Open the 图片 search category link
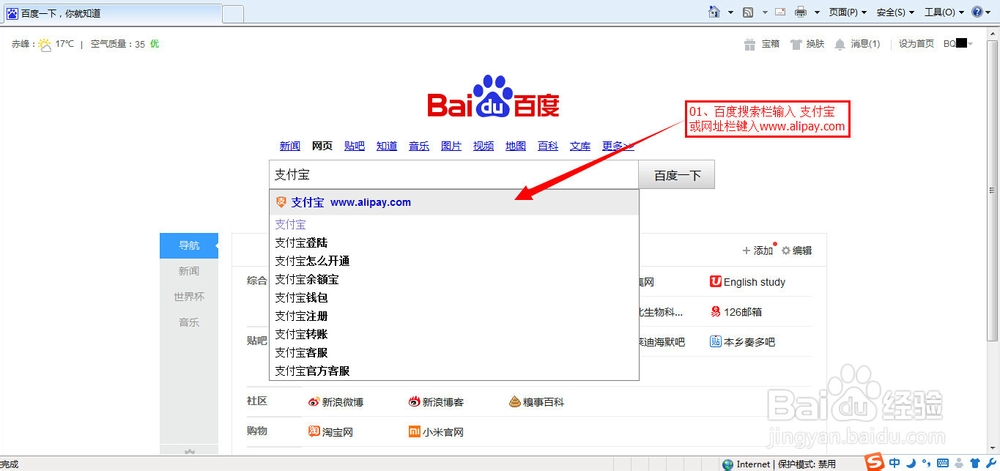 click(451, 146)
